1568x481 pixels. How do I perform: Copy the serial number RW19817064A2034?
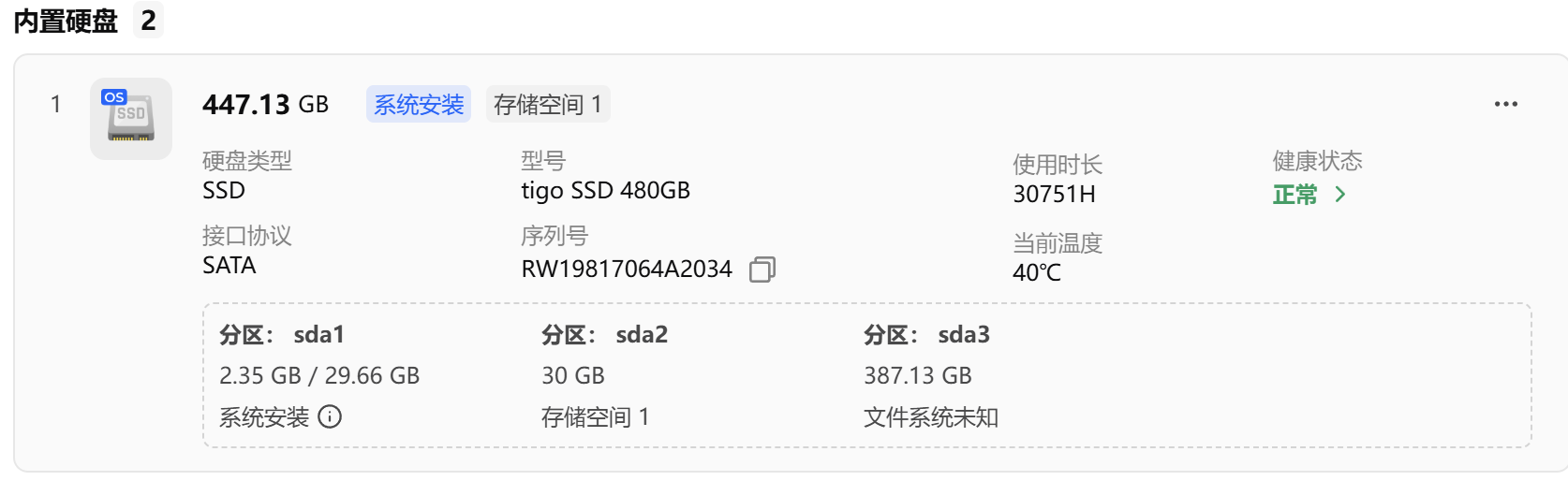(762, 270)
